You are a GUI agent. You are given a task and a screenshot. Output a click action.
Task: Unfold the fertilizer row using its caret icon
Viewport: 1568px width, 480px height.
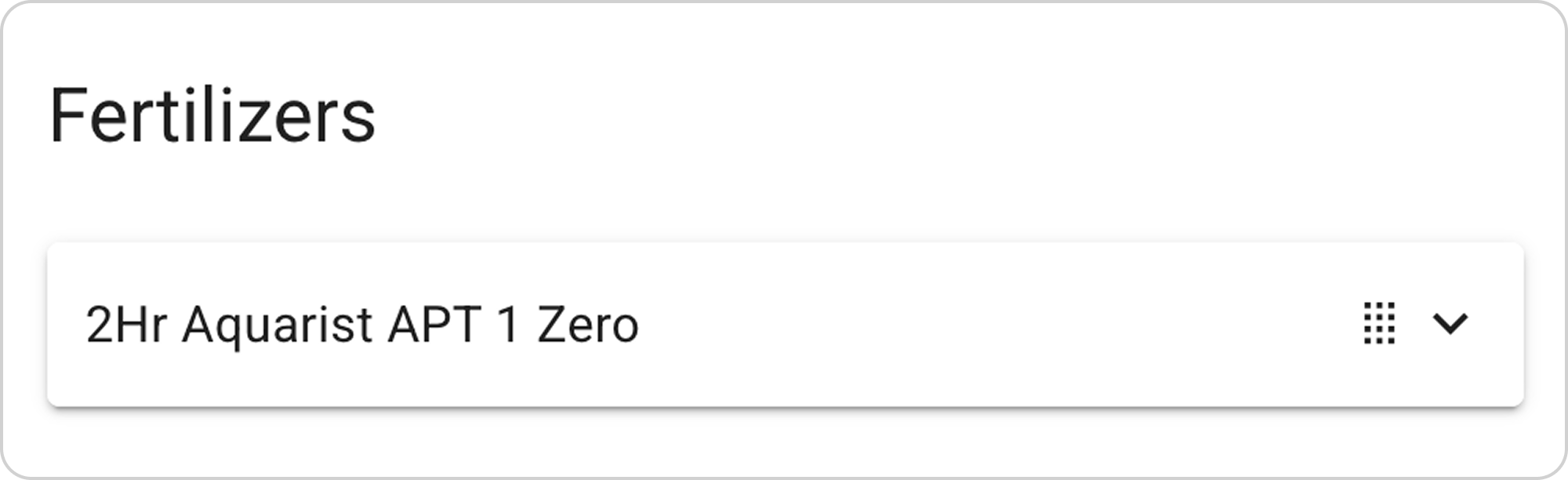(1449, 323)
